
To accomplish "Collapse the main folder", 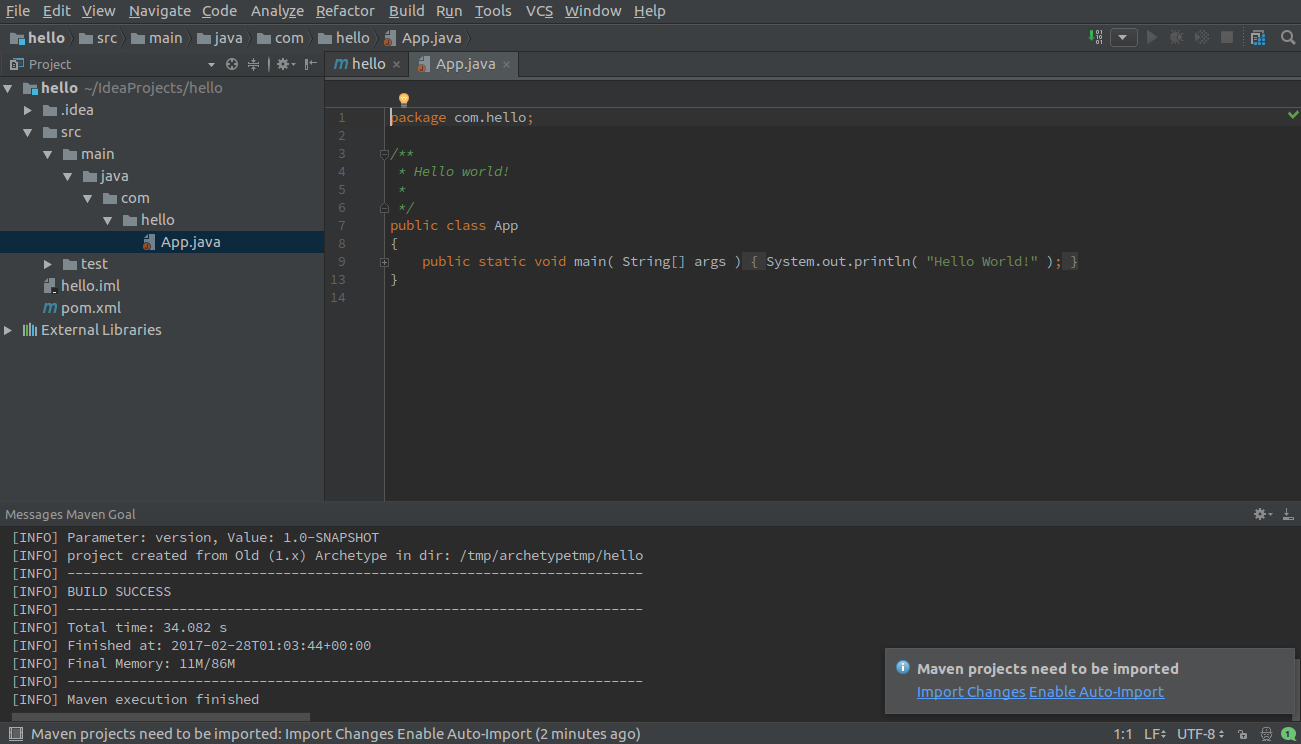I will tap(48, 154).
